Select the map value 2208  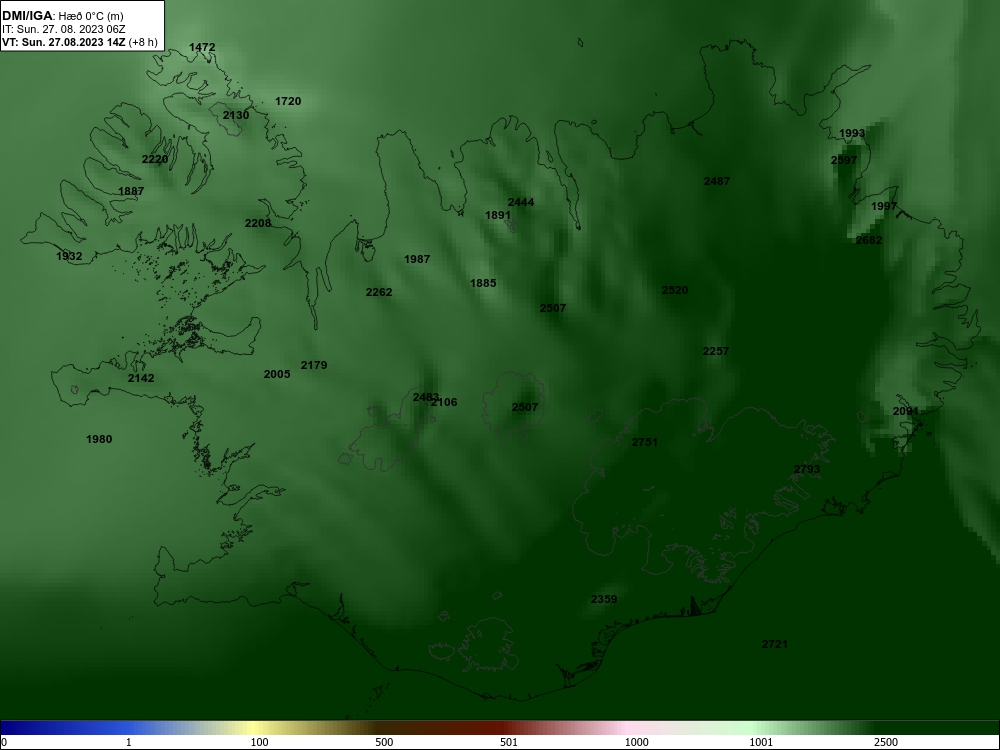258,223
